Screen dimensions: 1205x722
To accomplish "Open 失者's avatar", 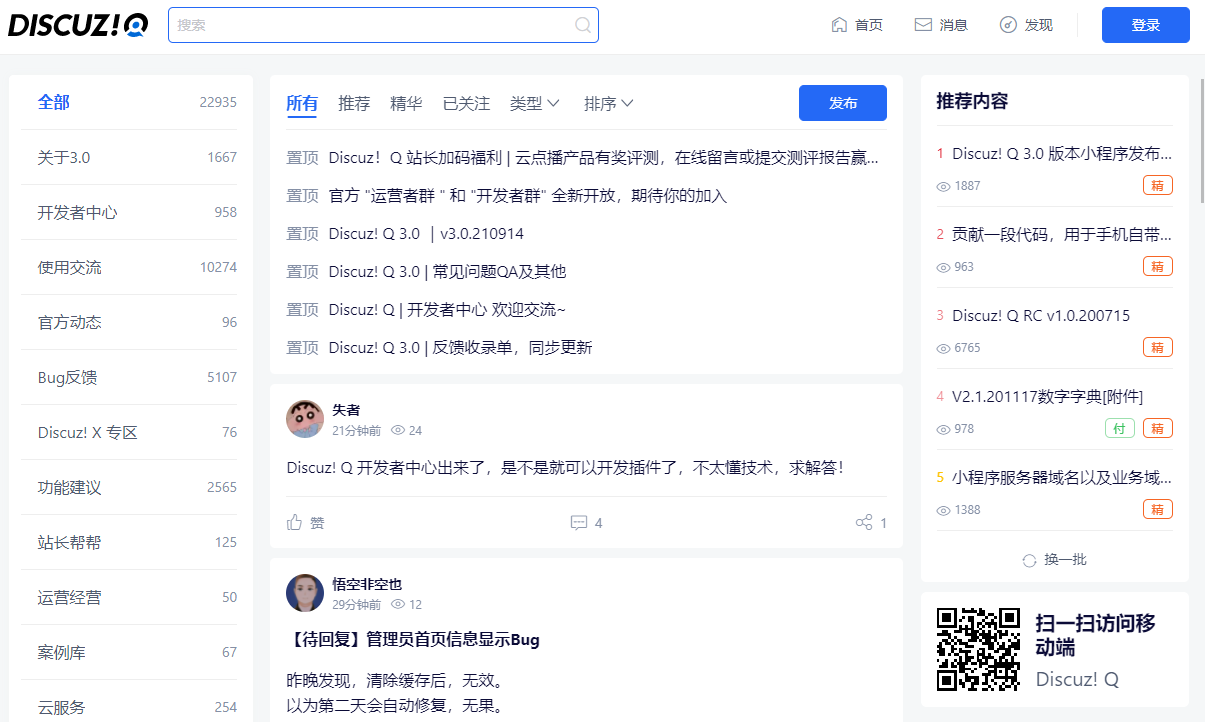I will tap(305, 419).
